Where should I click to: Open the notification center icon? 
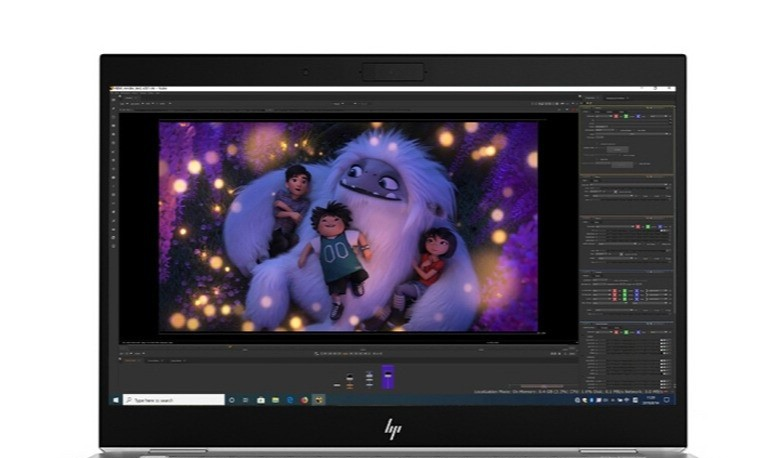pyautogui.click(x=667, y=400)
